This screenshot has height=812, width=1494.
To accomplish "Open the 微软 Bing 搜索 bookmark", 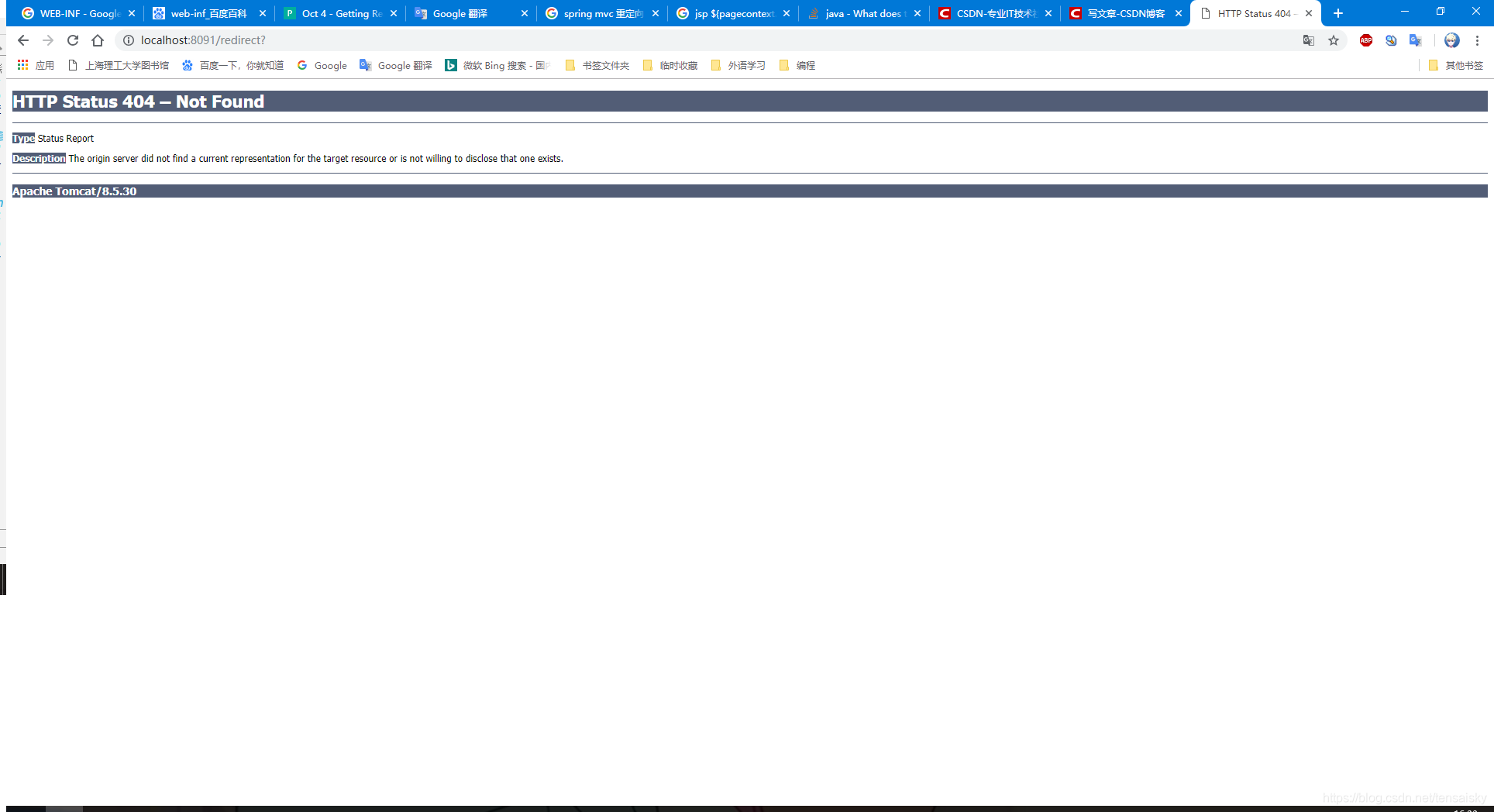I will point(497,65).
